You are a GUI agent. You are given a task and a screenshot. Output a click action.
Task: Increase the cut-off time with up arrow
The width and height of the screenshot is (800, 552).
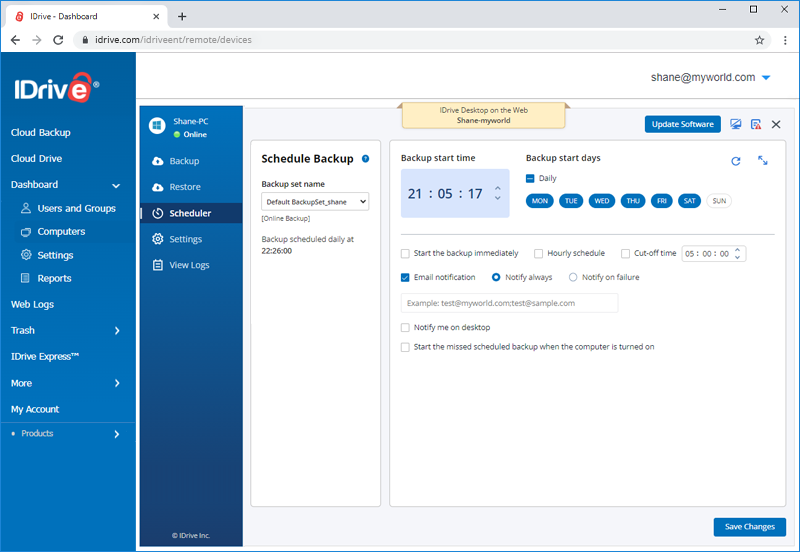click(x=737, y=250)
